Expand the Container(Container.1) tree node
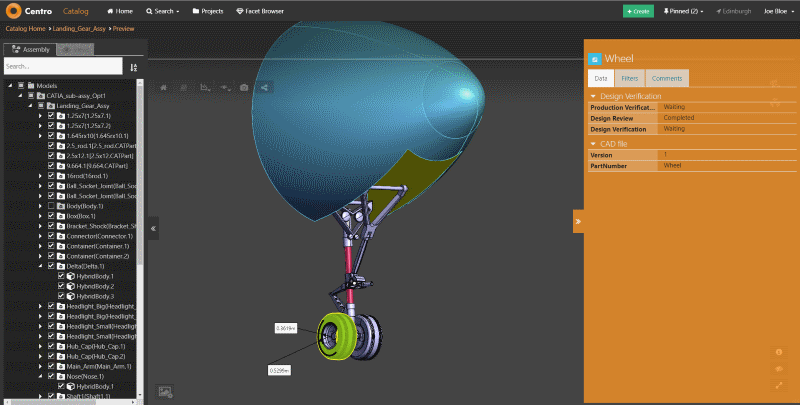Viewport: 800px width, 405px height. coord(40,246)
